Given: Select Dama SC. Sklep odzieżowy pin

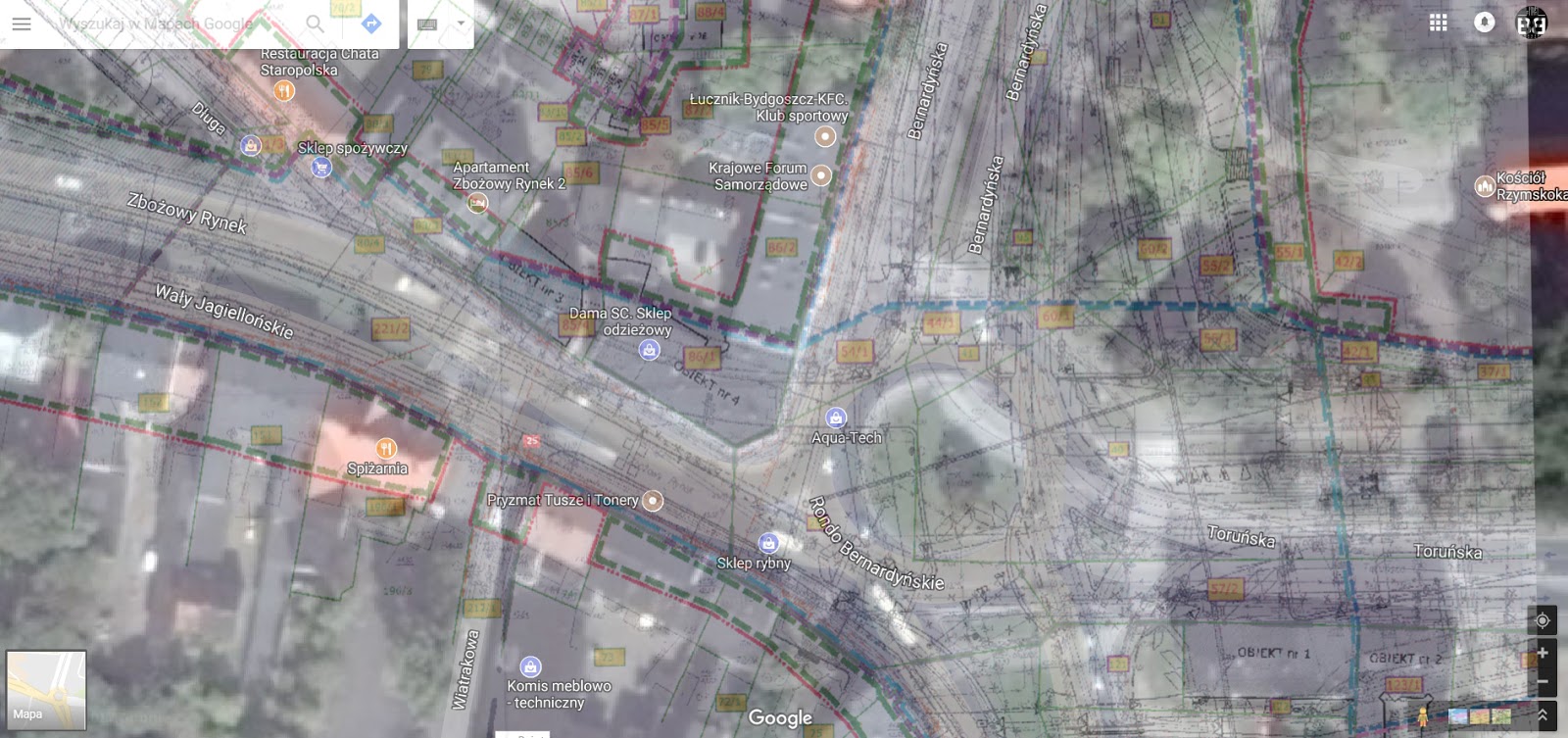Looking at the screenshot, I should tap(649, 350).
